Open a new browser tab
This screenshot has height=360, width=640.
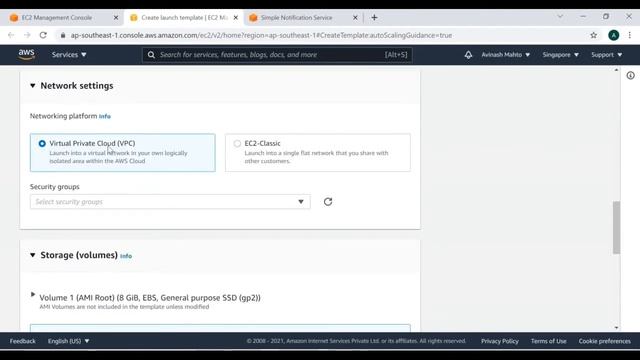coord(374,18)
